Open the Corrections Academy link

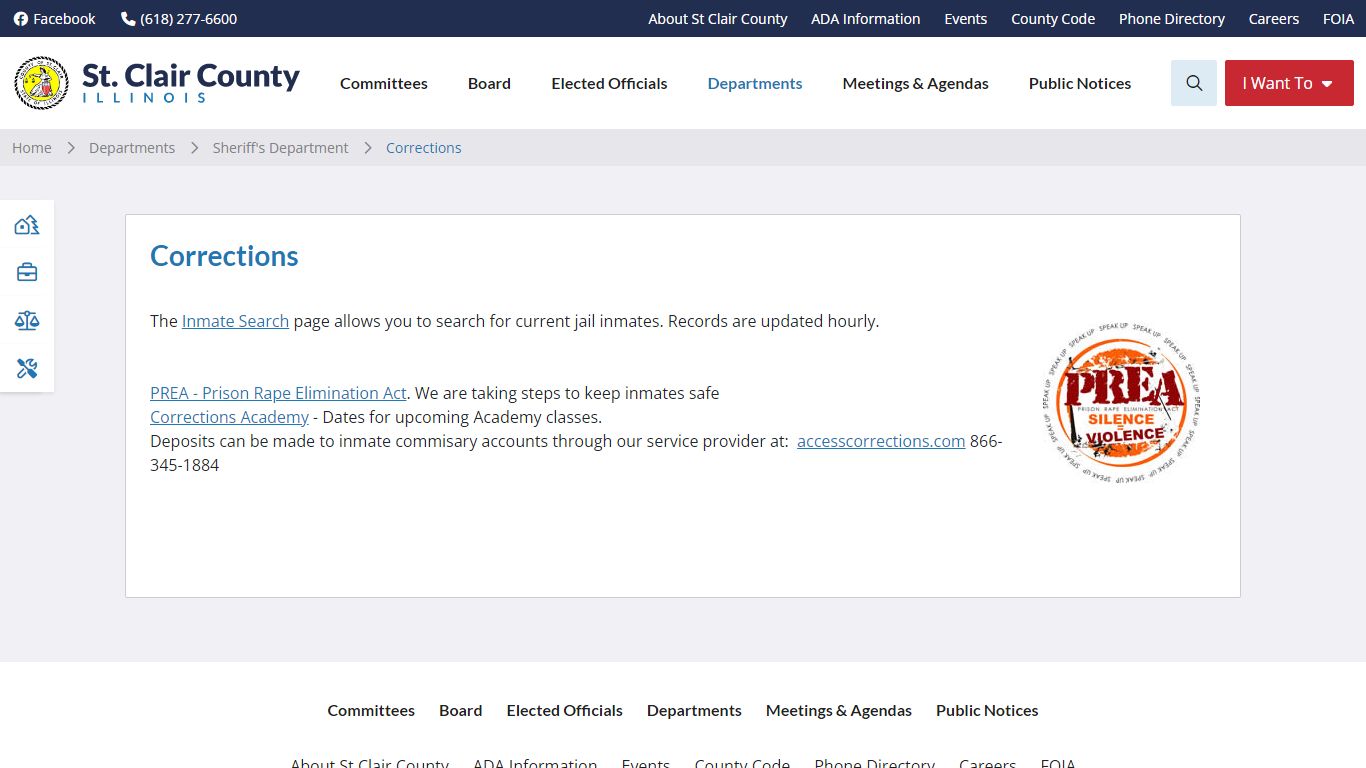[229, 417]
